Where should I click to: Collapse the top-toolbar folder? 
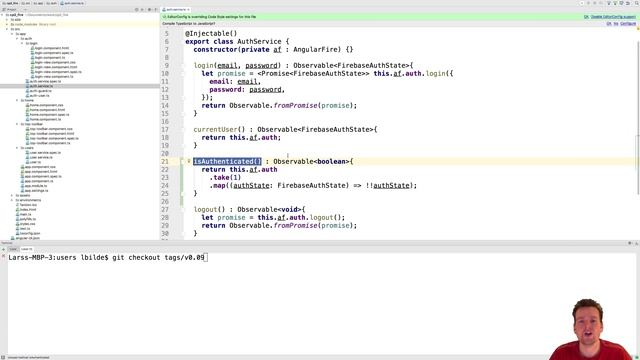tap(18, 124)
